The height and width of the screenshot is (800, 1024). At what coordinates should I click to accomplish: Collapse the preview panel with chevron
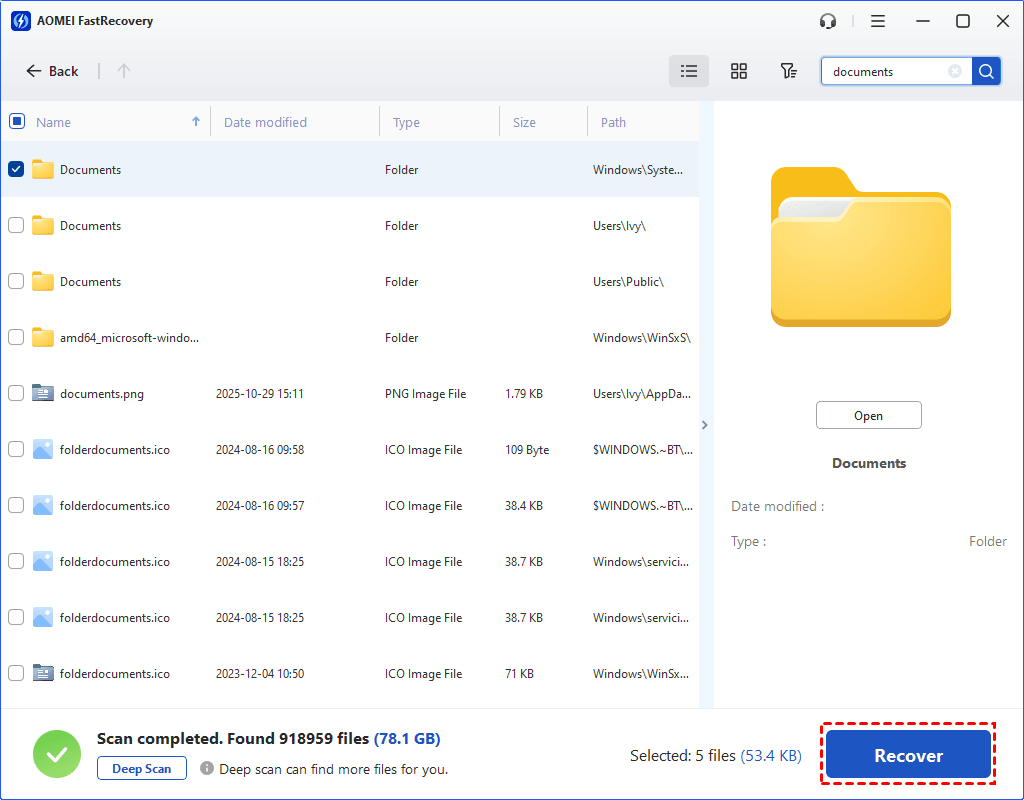704,425
